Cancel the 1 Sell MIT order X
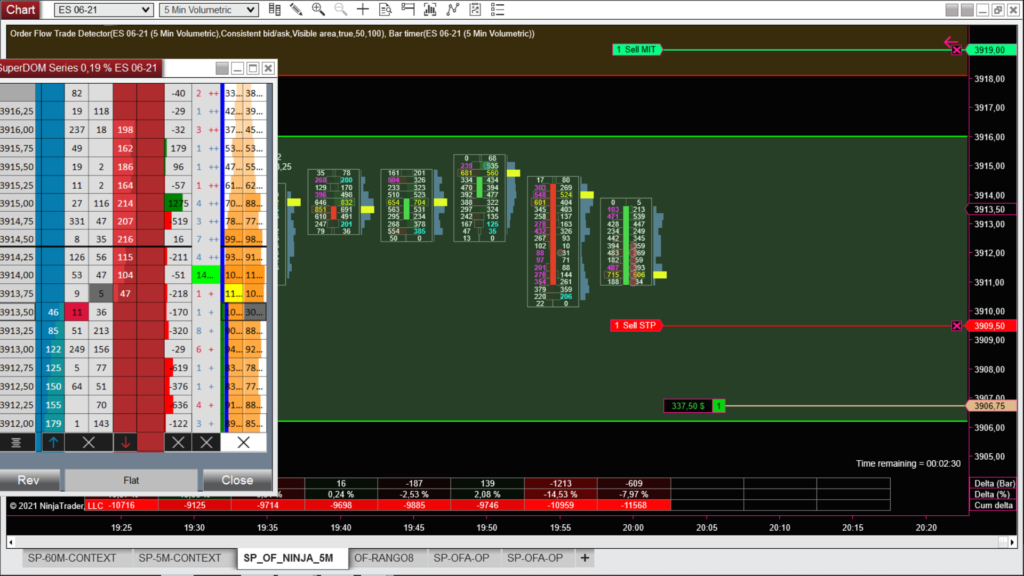This screenshot has width=1024, height=576. [x=957, y=50]
